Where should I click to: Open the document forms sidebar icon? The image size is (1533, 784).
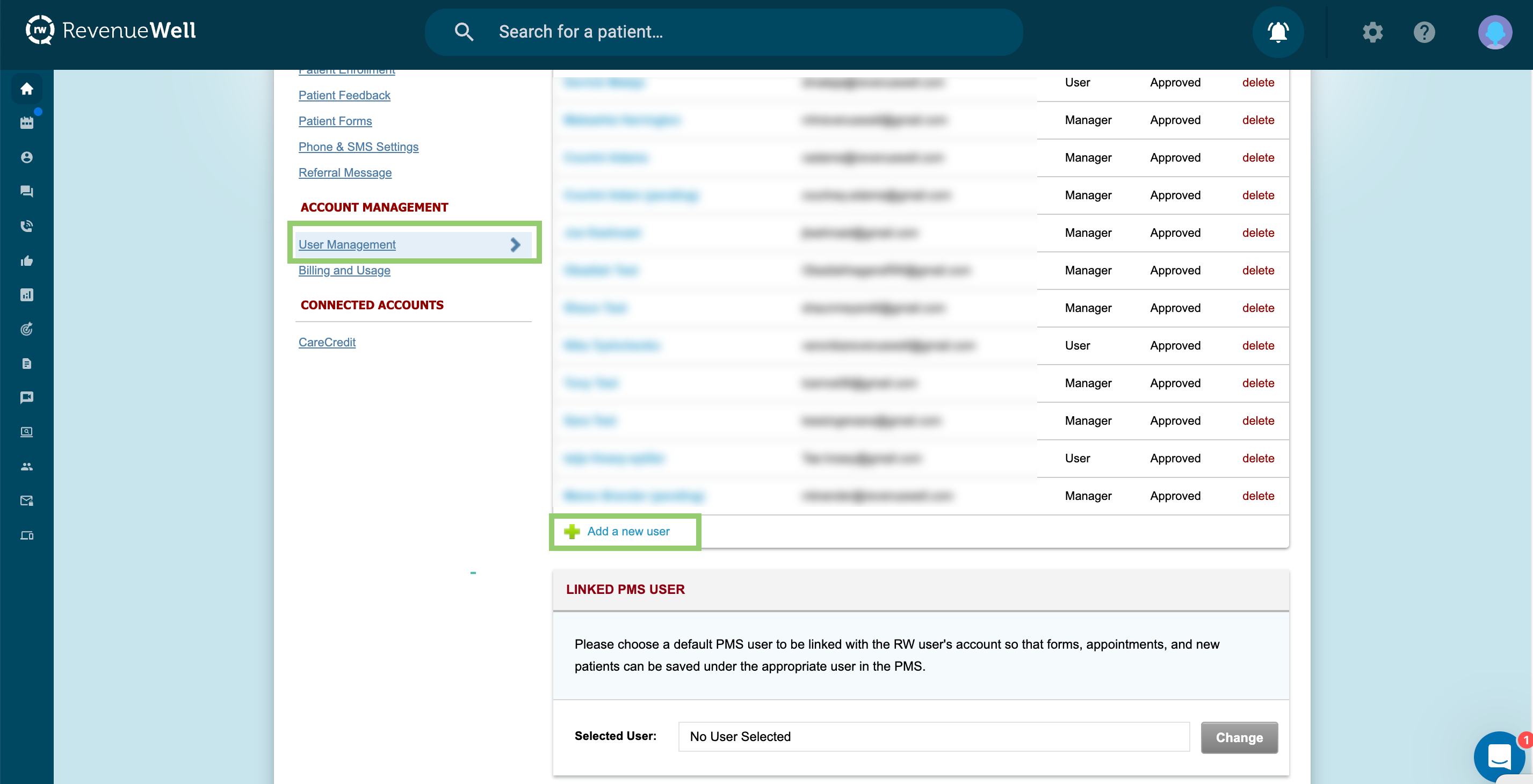pos(27,364)
